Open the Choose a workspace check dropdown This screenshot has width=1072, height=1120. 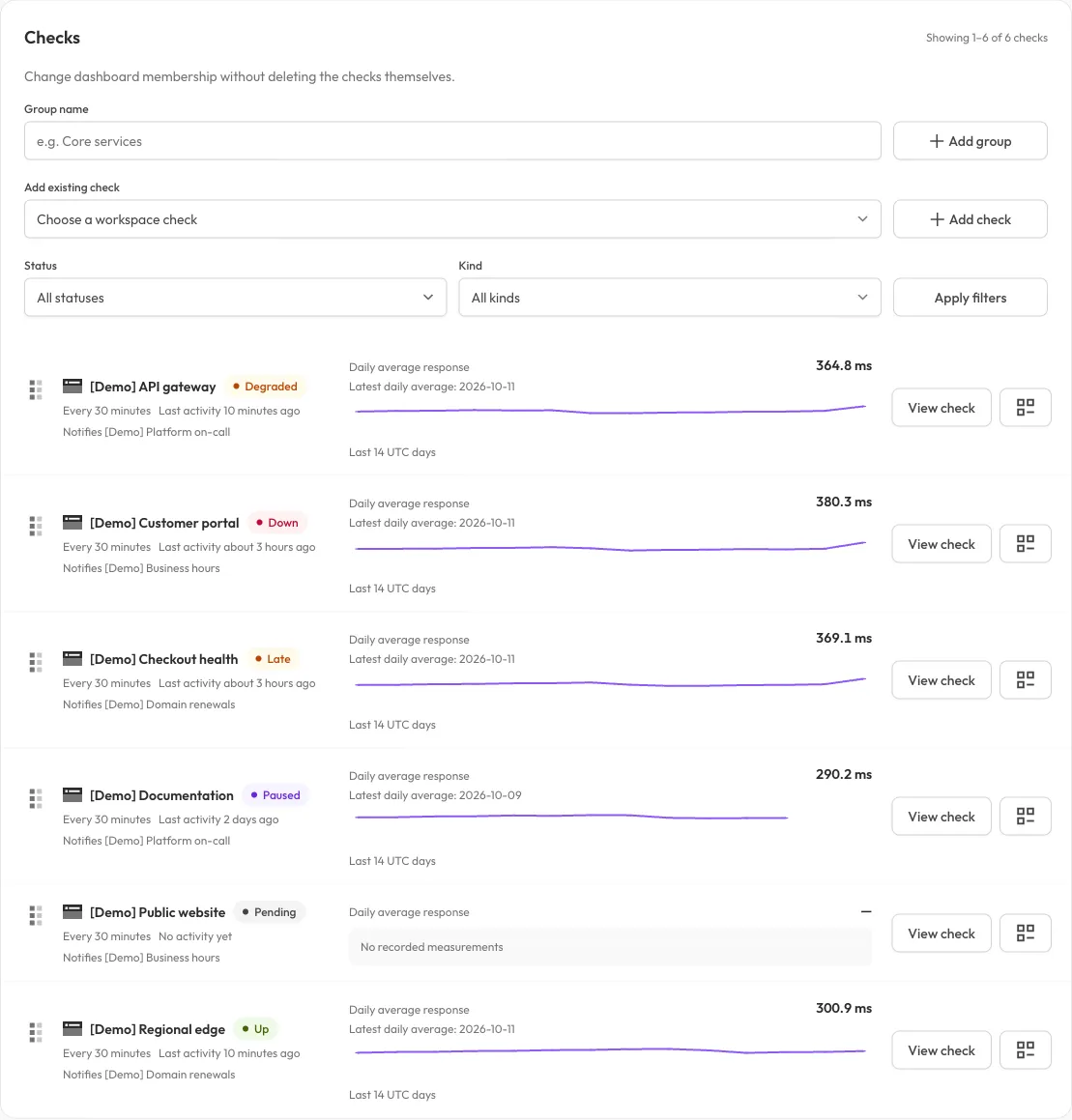coord(452,219)
